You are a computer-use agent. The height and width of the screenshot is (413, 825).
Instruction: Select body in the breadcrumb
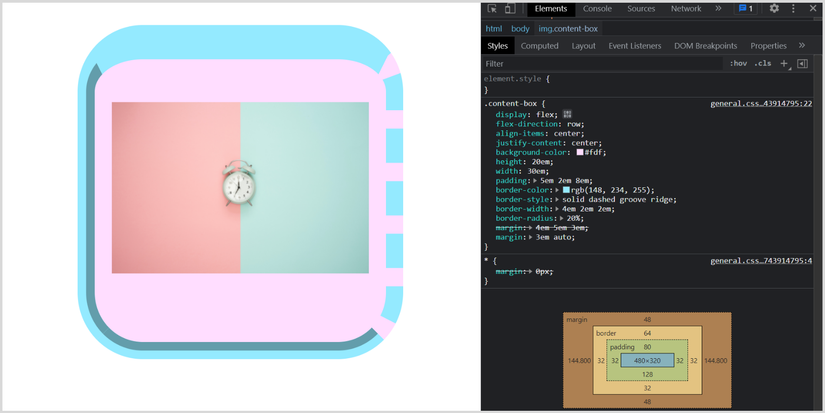[520, 29]
